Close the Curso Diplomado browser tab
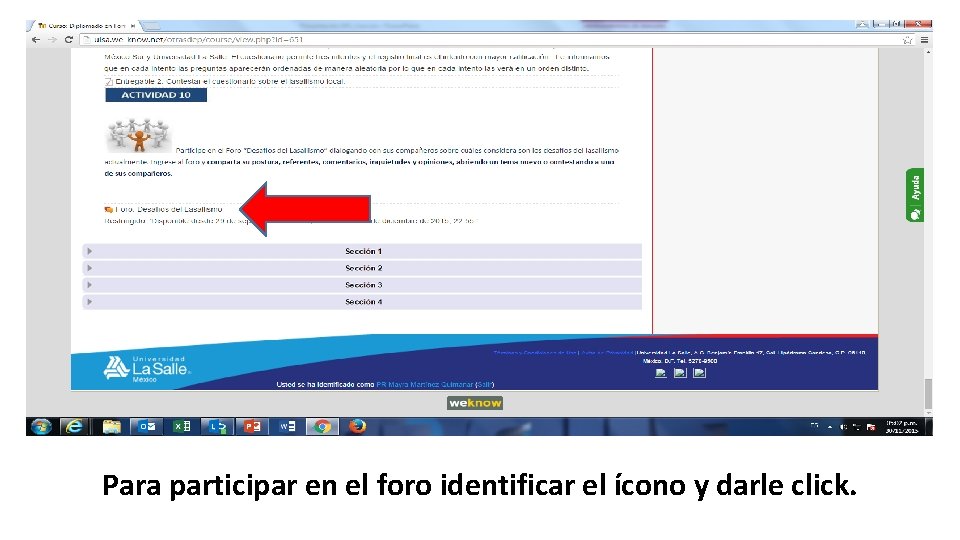Viewport: 960px width, 540px height. 133,26
